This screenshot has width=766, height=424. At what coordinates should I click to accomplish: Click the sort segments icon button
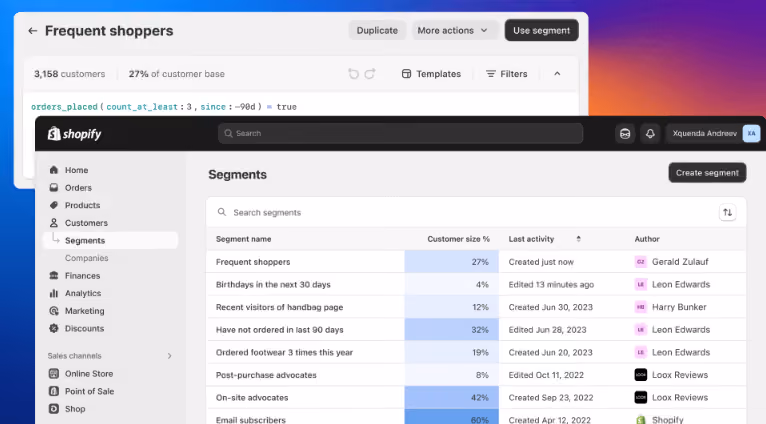click(x=727, y=212)
